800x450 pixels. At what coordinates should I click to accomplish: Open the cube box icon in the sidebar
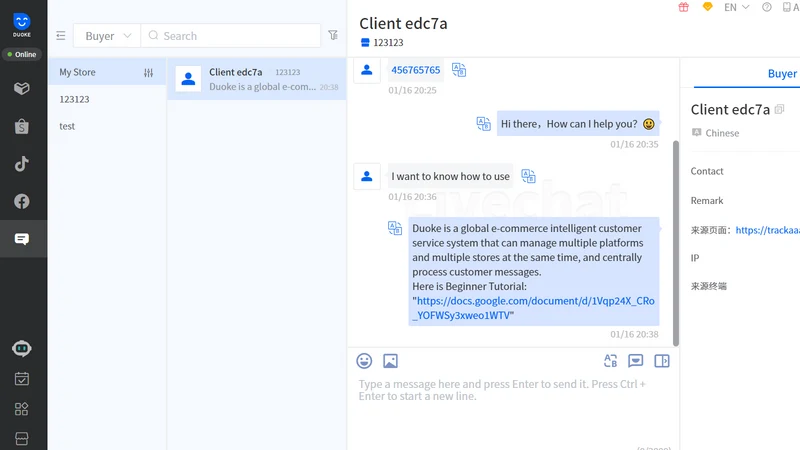[x=21, y=88]
